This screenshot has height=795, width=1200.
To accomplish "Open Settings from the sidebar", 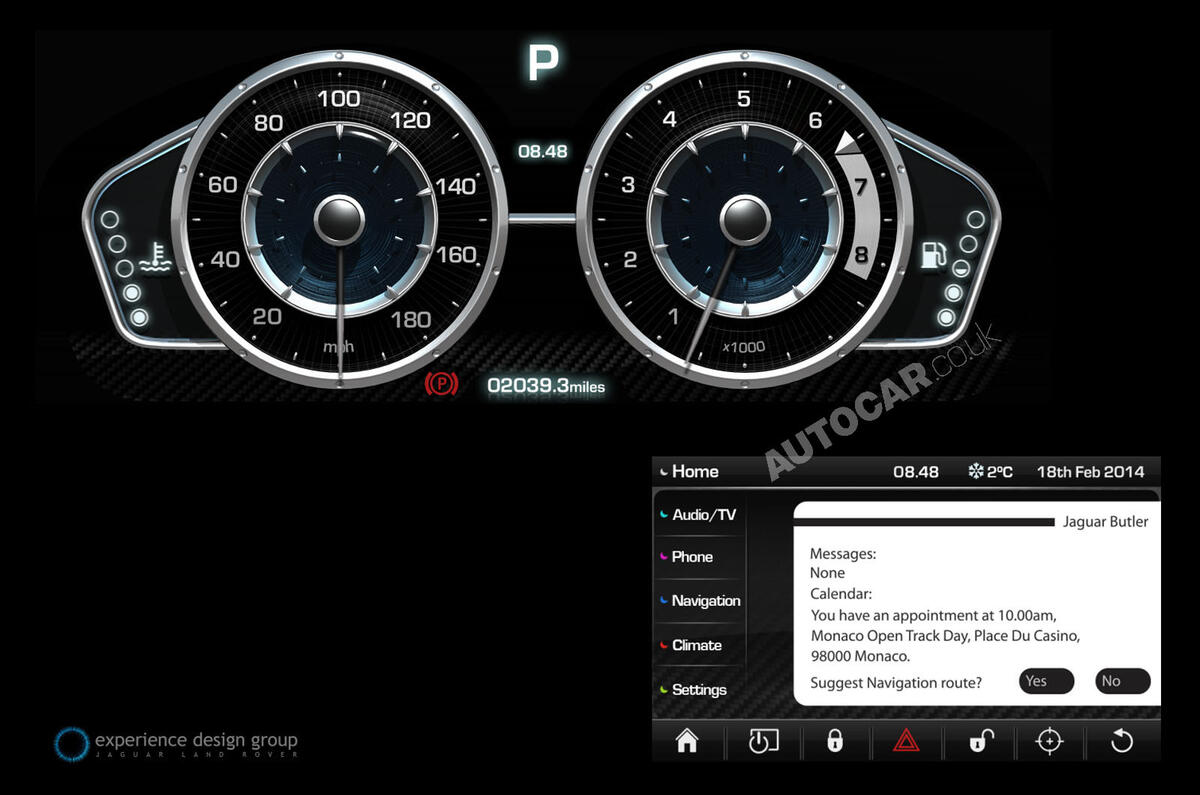I will 699,690.
